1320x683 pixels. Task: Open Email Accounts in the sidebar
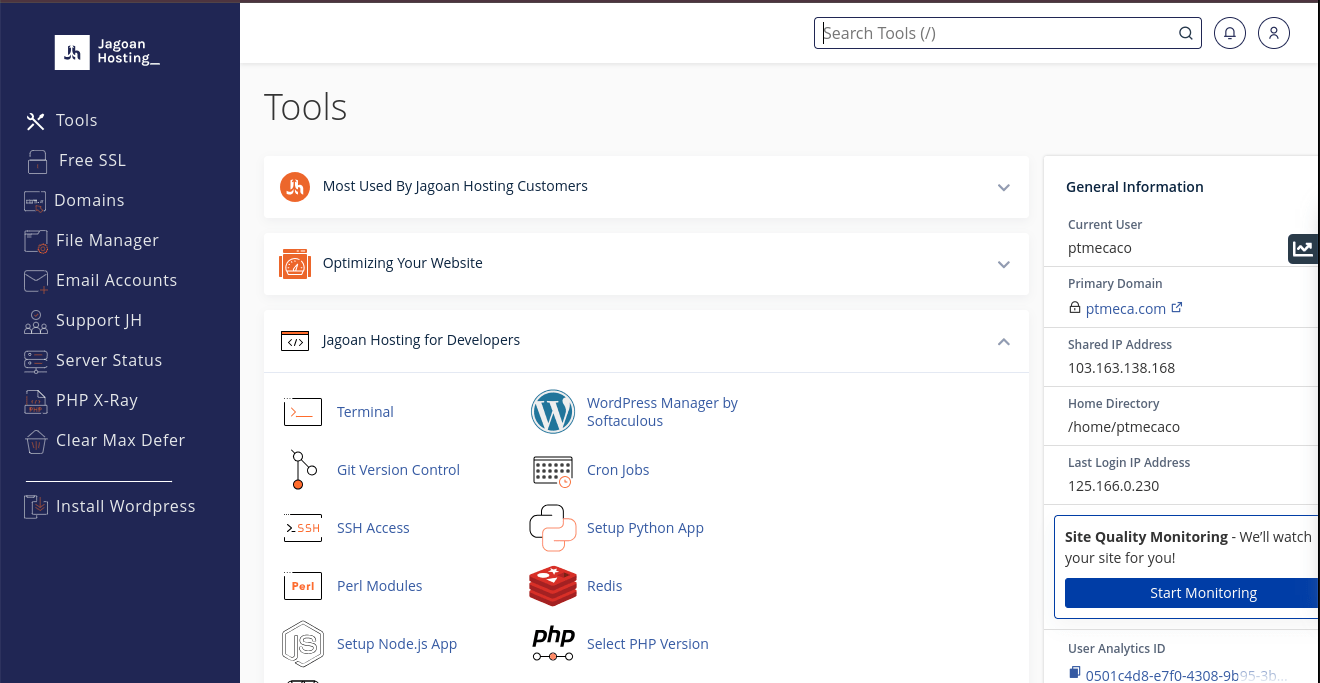coord(100,280)
